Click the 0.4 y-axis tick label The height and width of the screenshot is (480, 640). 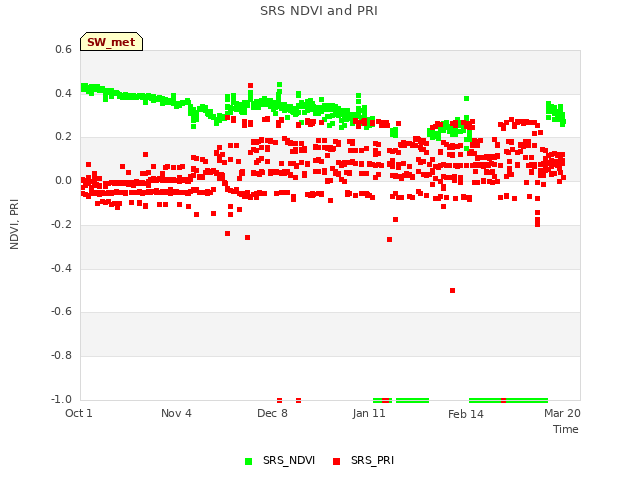(63, 93)
